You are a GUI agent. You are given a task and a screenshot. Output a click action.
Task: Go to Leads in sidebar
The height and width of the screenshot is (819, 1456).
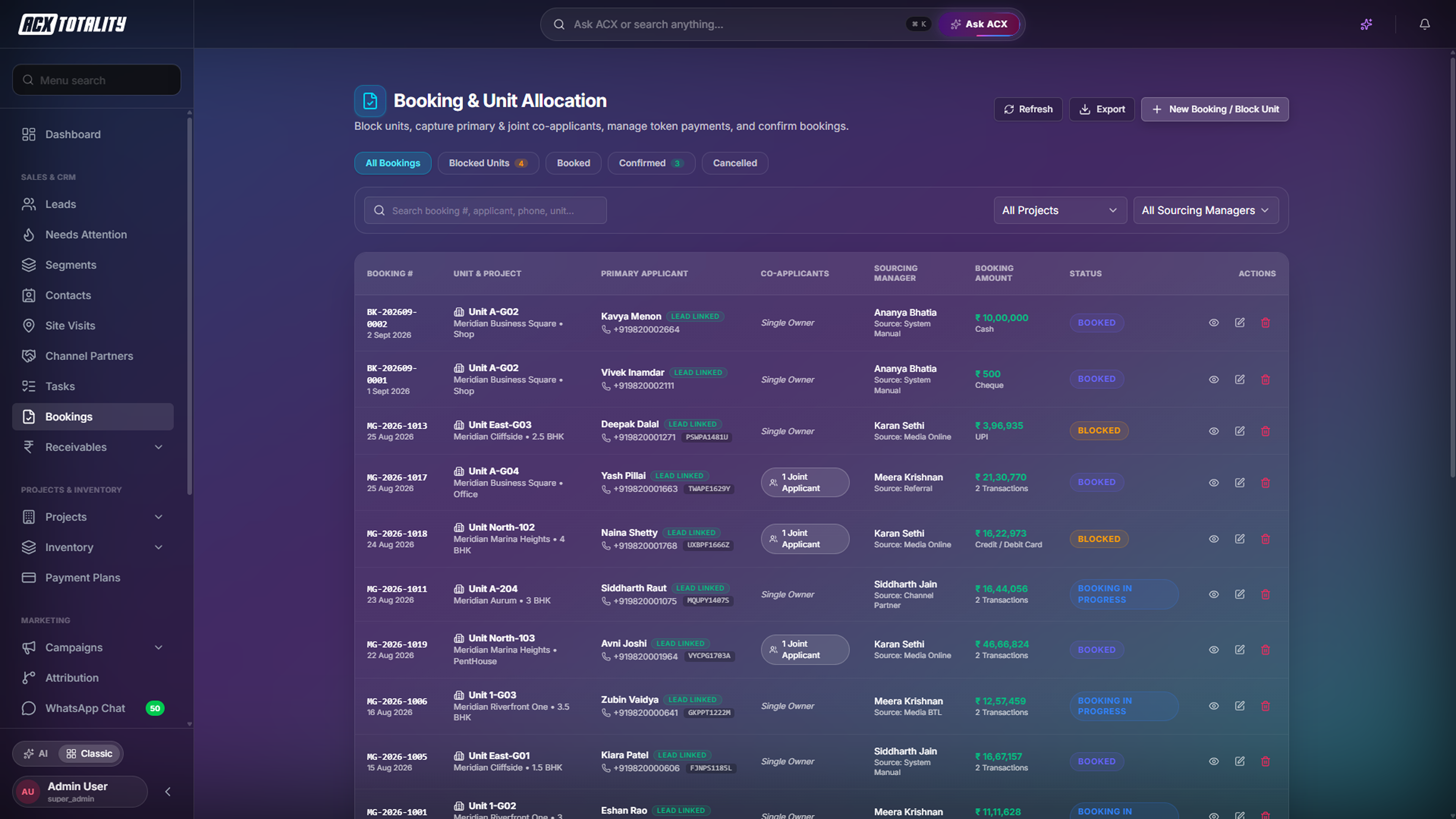[x=93, y=204]
